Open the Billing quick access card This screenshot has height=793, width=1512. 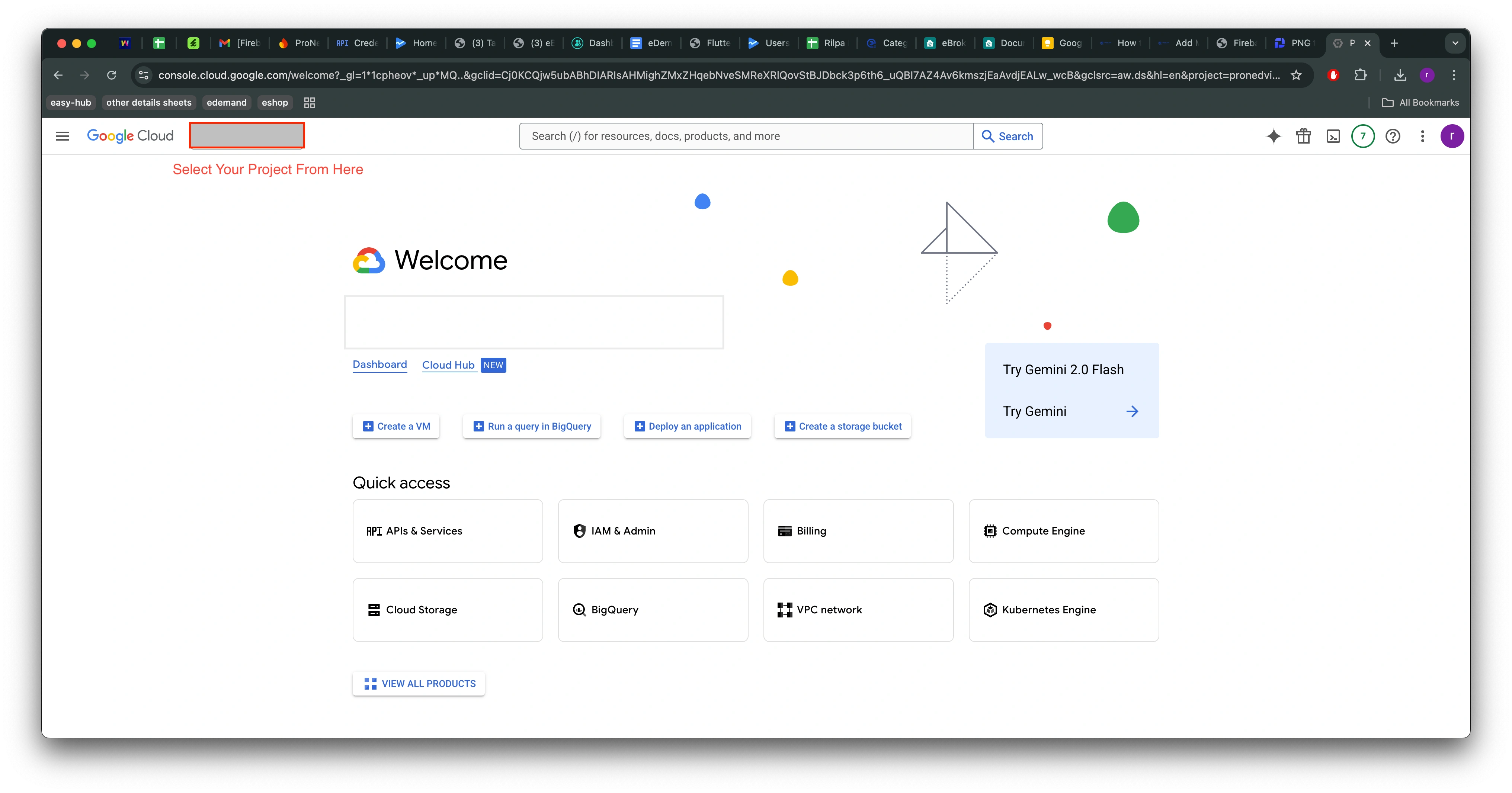858,531
